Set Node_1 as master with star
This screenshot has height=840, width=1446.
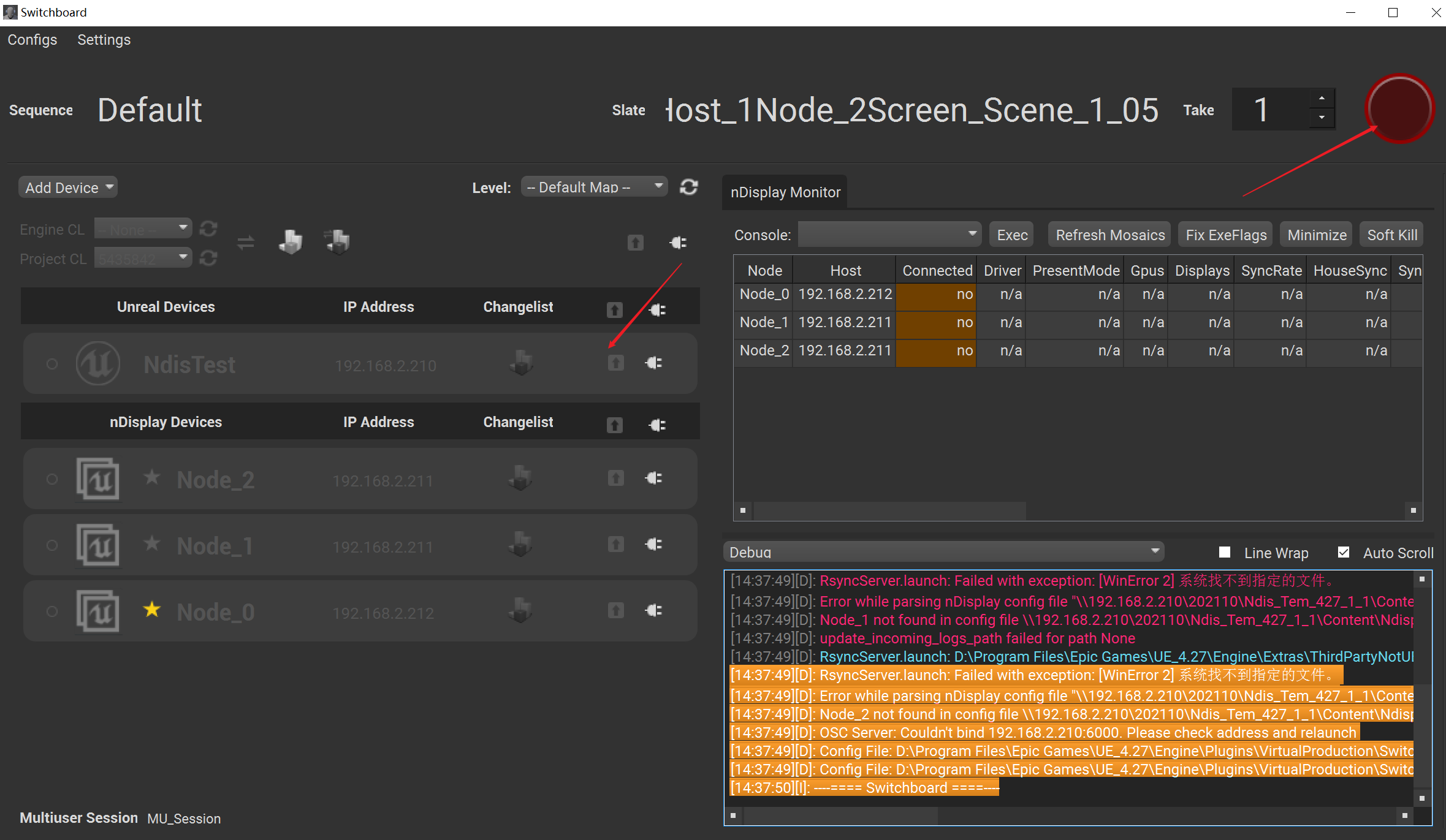[152, 543]
